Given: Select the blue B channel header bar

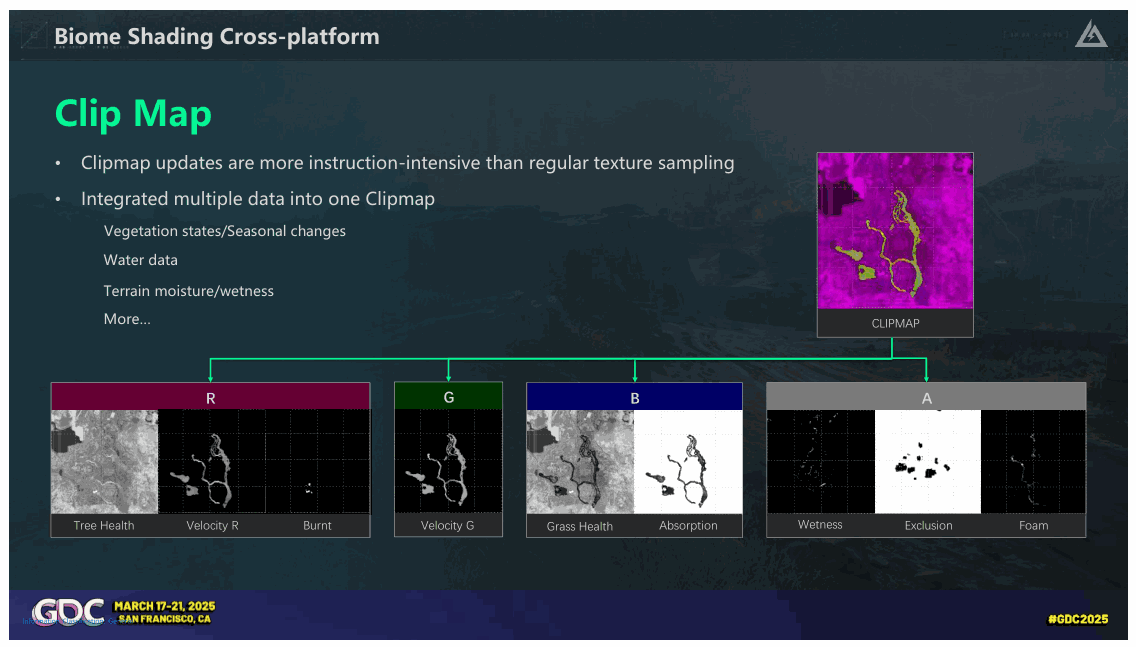Looking at the screenshot, I should coord(635,397).
